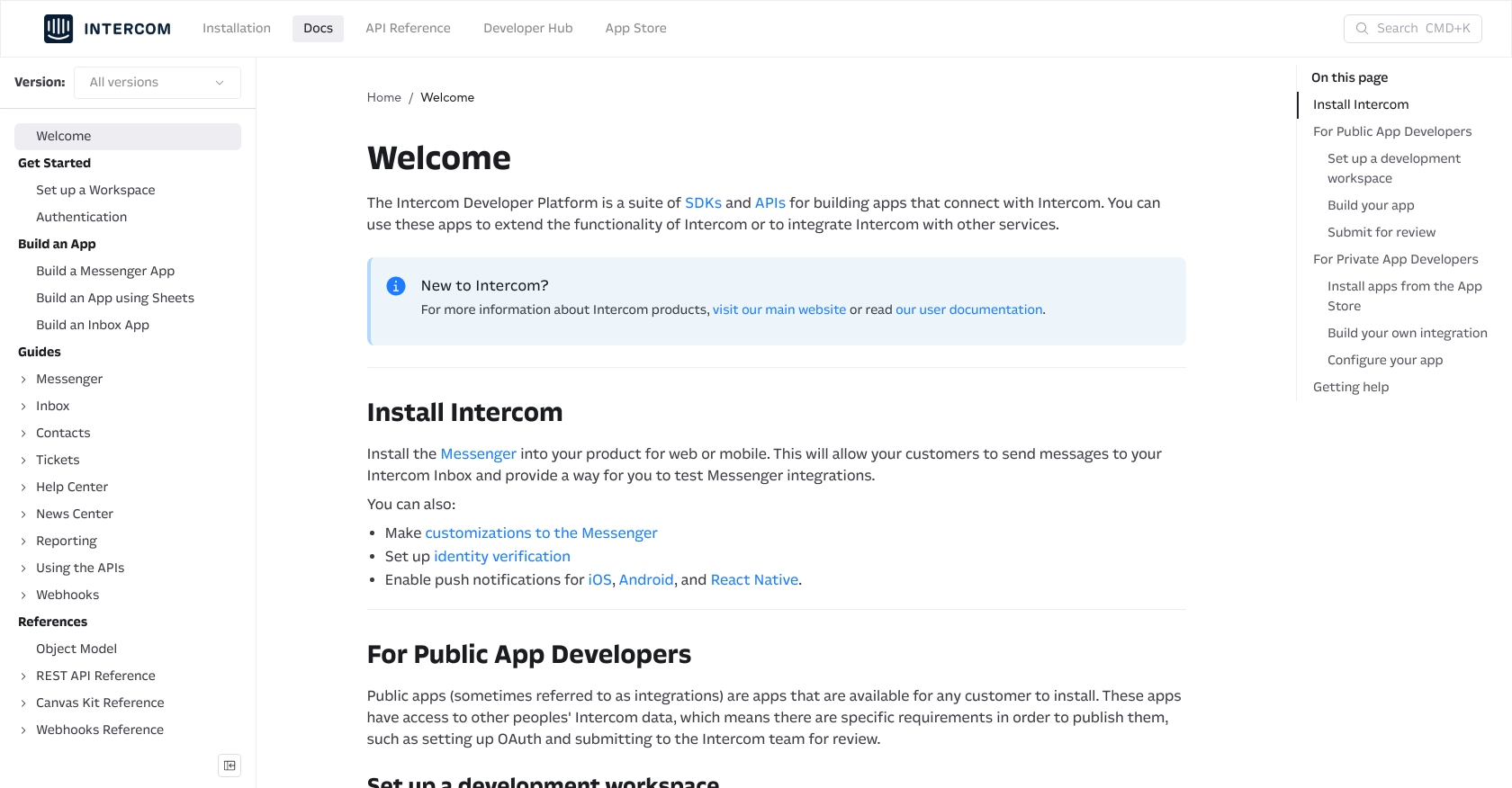Open the Authentication page
The height and width of the screenshot is (788, 1512).
[x=81, y=218]
